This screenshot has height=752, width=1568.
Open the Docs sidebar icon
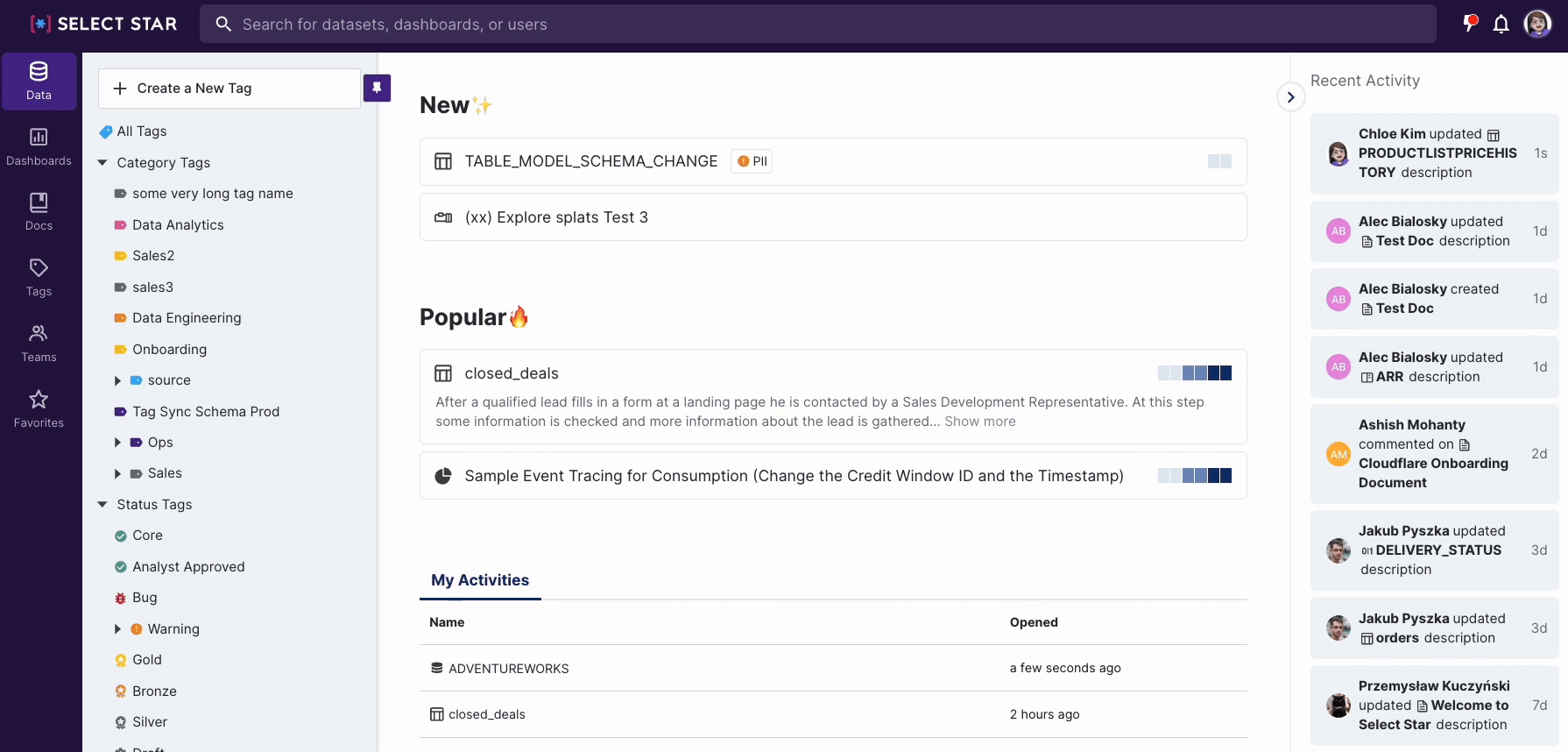[39, 212]
